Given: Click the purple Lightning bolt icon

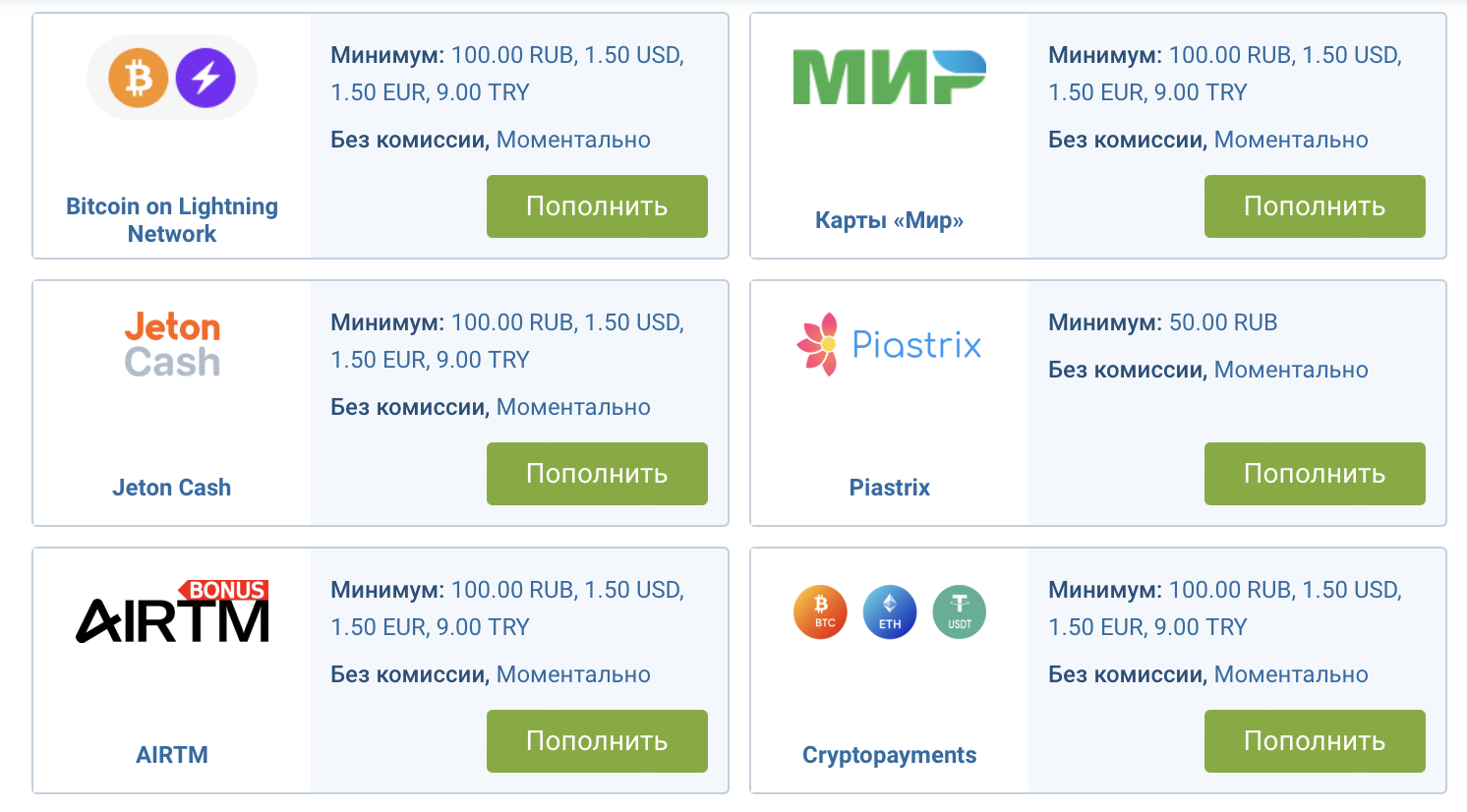Looking at the screenshot, I should pyautogui.click(x=205, y=78).
